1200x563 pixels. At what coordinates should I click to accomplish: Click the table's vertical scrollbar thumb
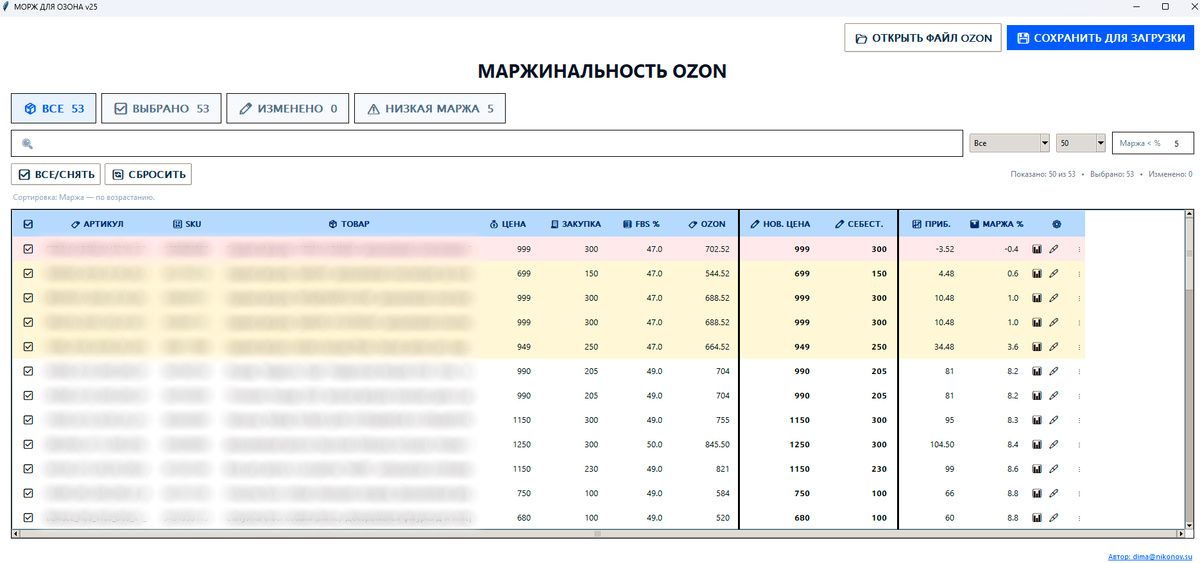point(1188,253)
